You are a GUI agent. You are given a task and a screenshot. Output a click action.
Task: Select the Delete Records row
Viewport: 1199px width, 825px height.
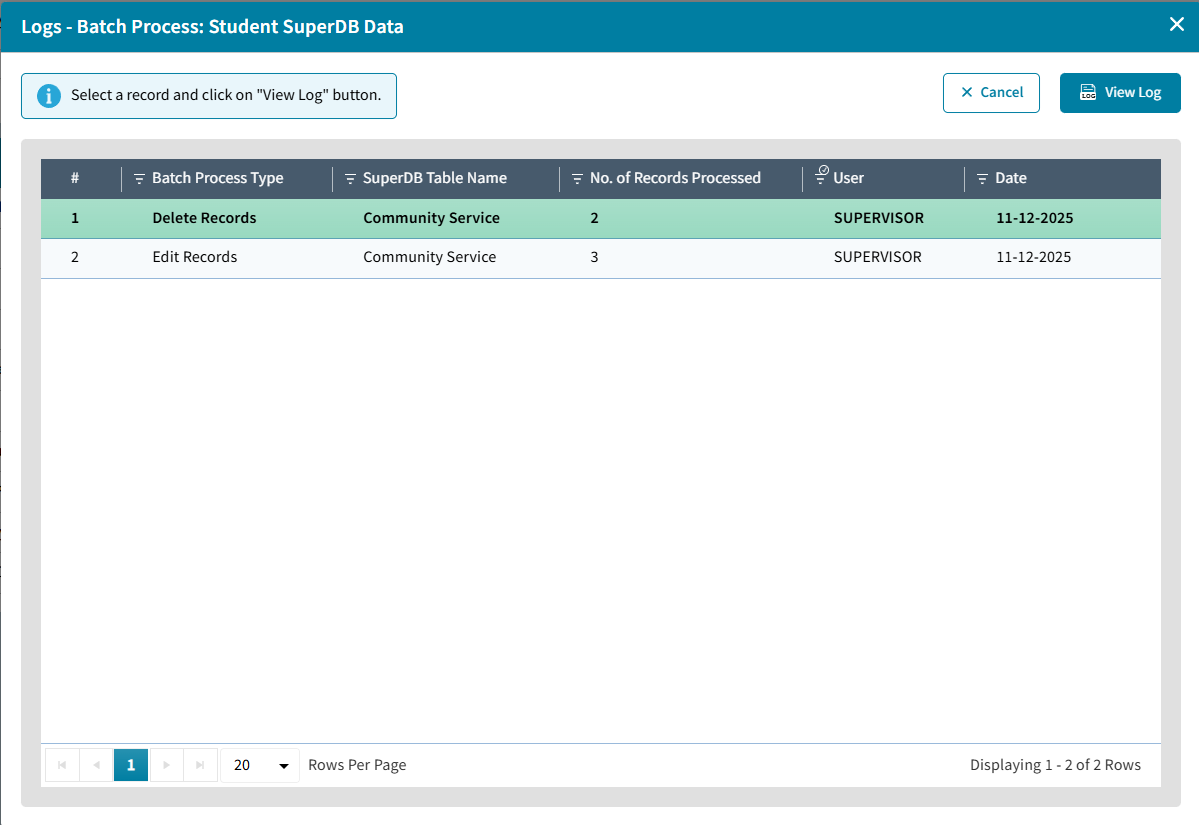tap(600, 219)
